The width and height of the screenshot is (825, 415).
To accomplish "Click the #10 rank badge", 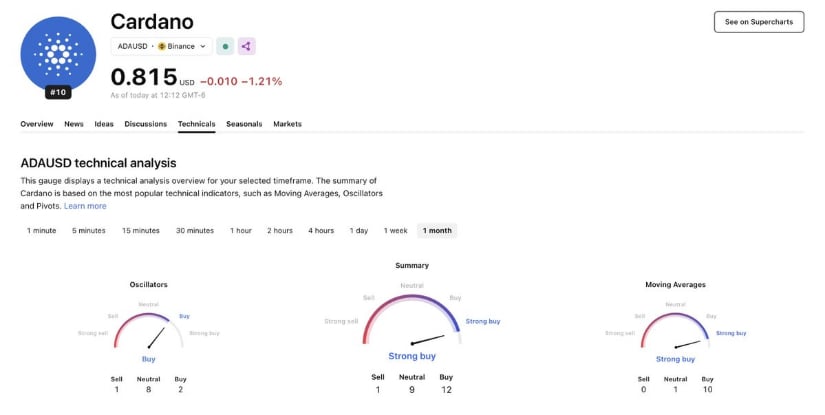I will coord(58,92).
